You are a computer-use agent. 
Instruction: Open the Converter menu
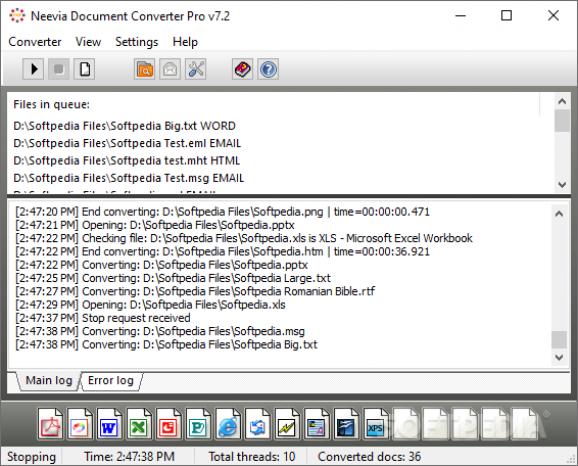[x=35, y=42]
